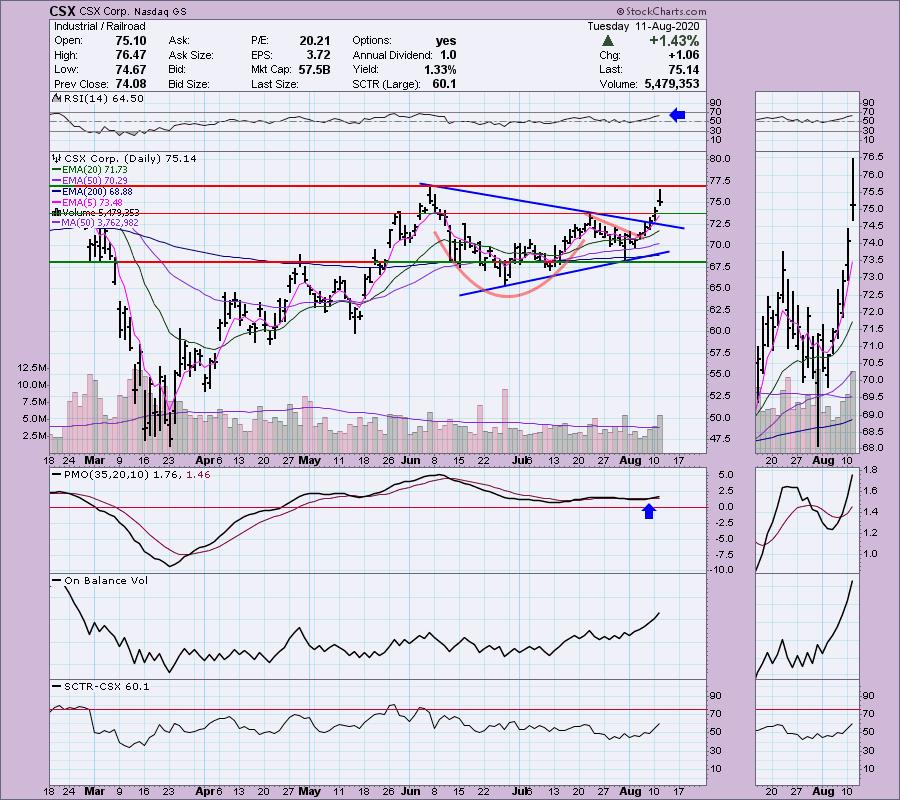Select the Open value 75.10
Image resolution: width=900 pixels, height=800 pixels.
pos(131,41)
